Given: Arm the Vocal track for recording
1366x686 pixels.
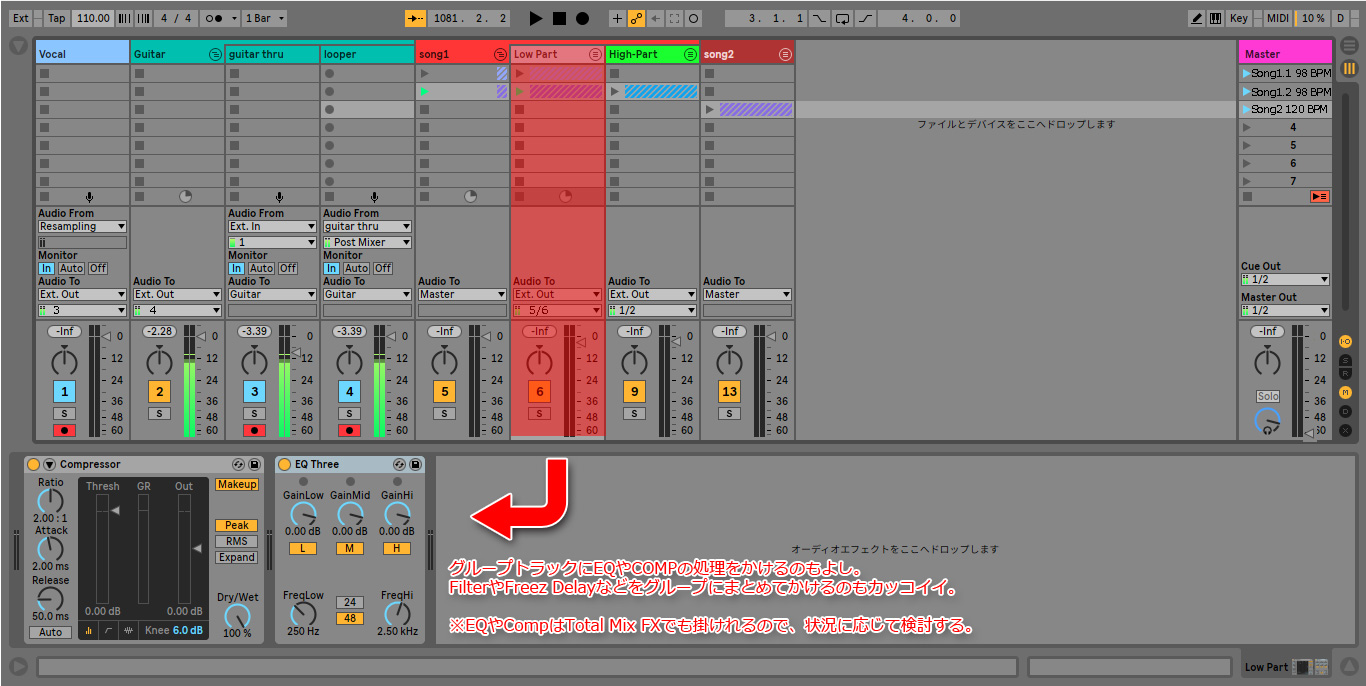Looking at the screenshot, I should tap(64, 430).
